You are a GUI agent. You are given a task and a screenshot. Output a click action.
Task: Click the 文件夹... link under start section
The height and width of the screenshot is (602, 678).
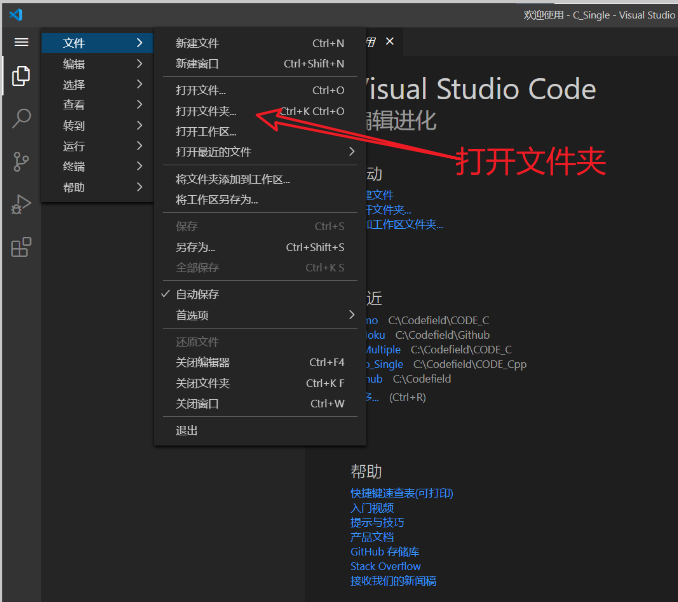click(x=389, y=210)
